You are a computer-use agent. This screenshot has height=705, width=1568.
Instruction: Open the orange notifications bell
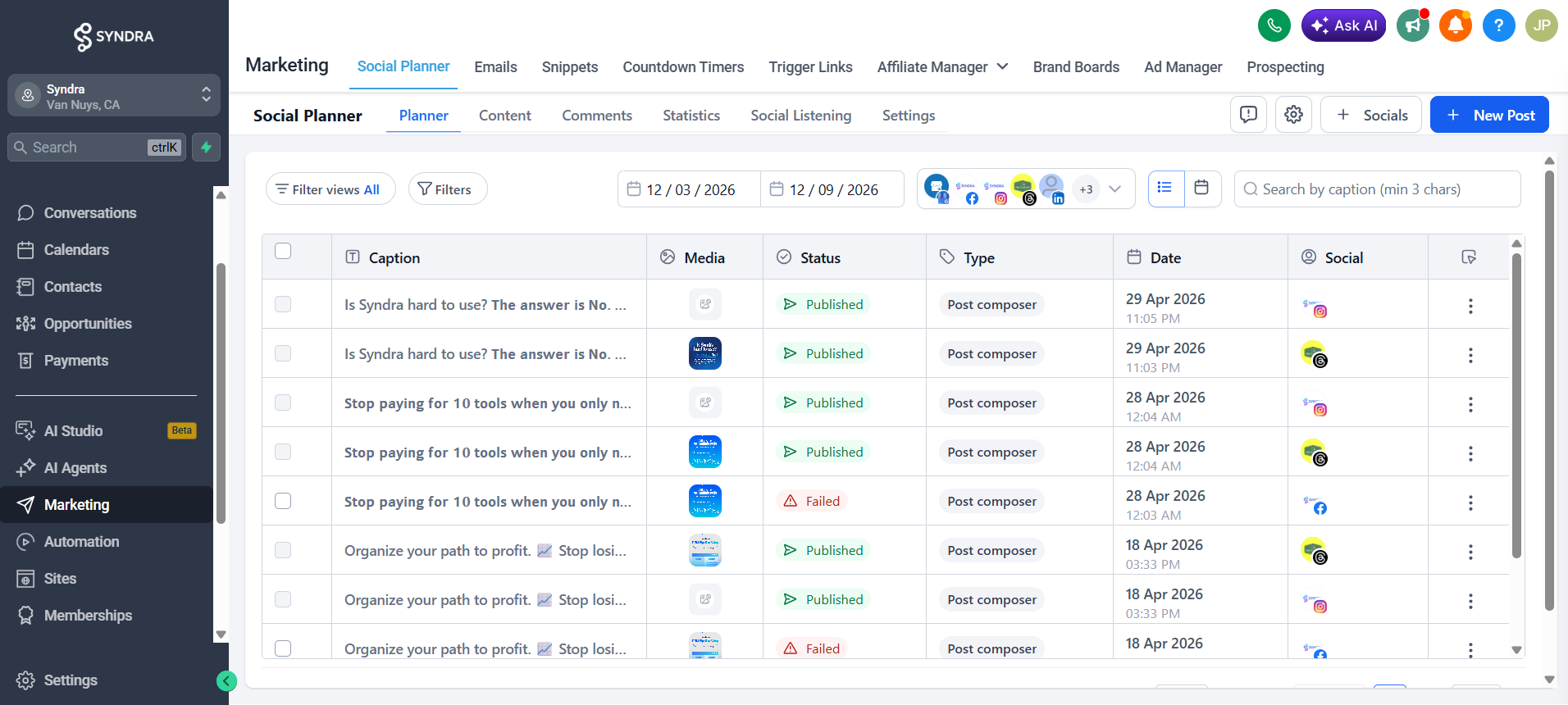[x=1456, y=25]
